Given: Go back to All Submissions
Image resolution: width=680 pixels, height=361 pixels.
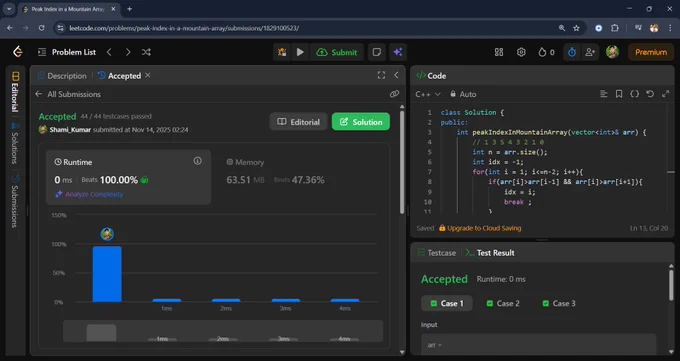Looking at the screenshot, I should point(68,94).
